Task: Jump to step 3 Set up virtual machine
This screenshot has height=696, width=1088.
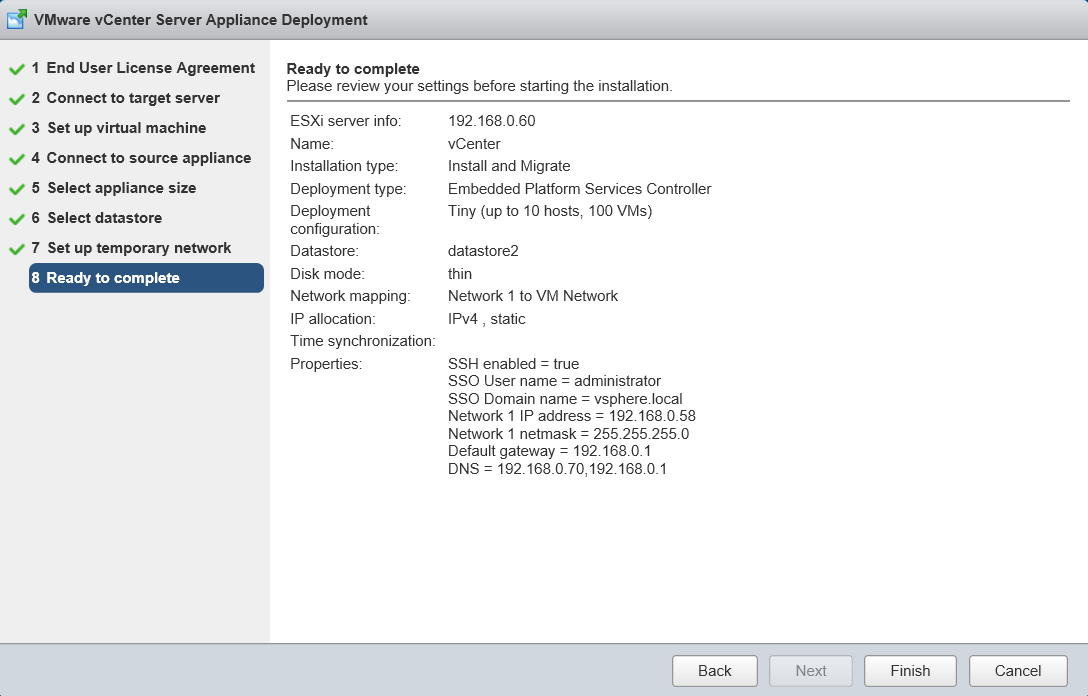Action: (126, 128)
